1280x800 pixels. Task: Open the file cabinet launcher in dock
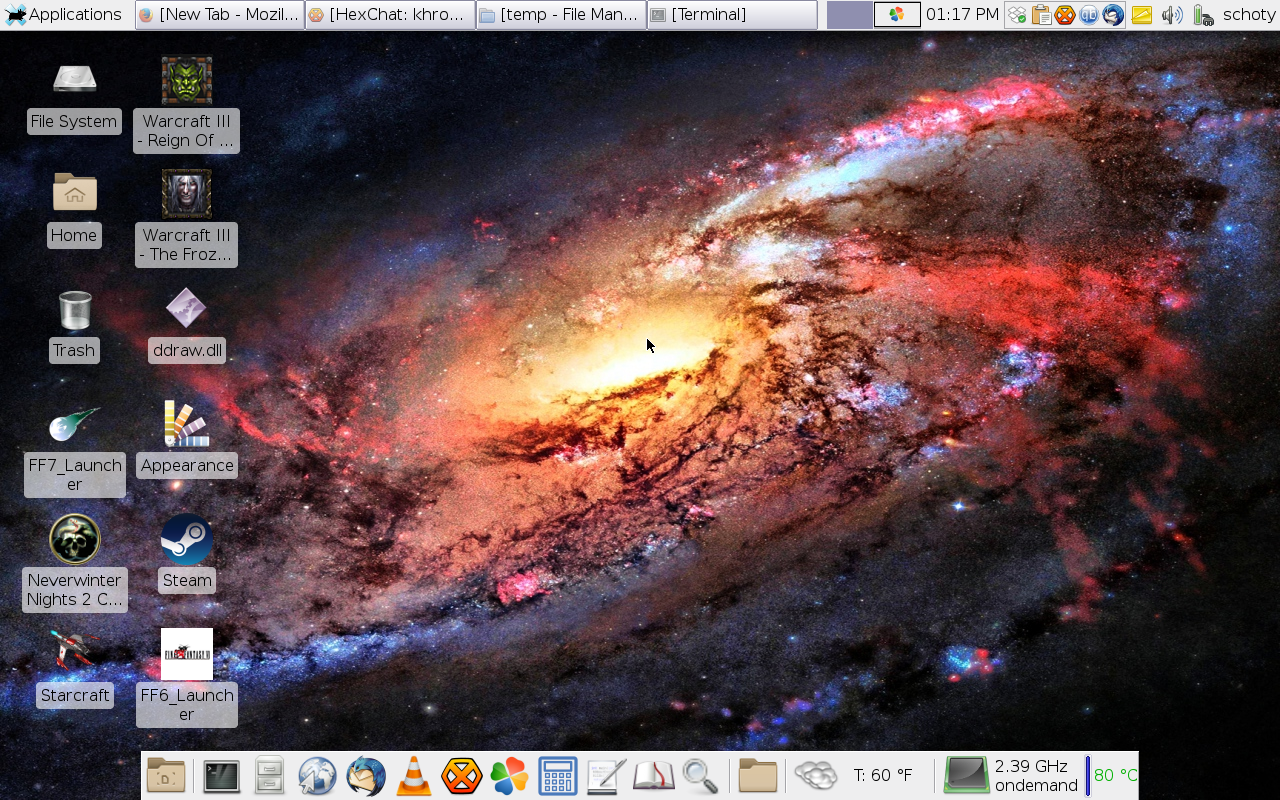[269, 776]
